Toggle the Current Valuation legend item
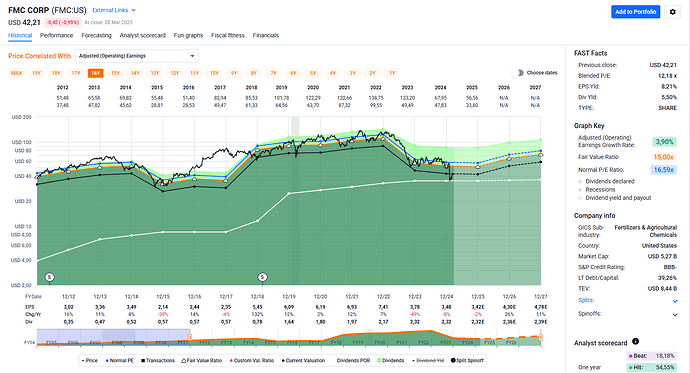Screen dimensions: 690x373 click(303, 360)
